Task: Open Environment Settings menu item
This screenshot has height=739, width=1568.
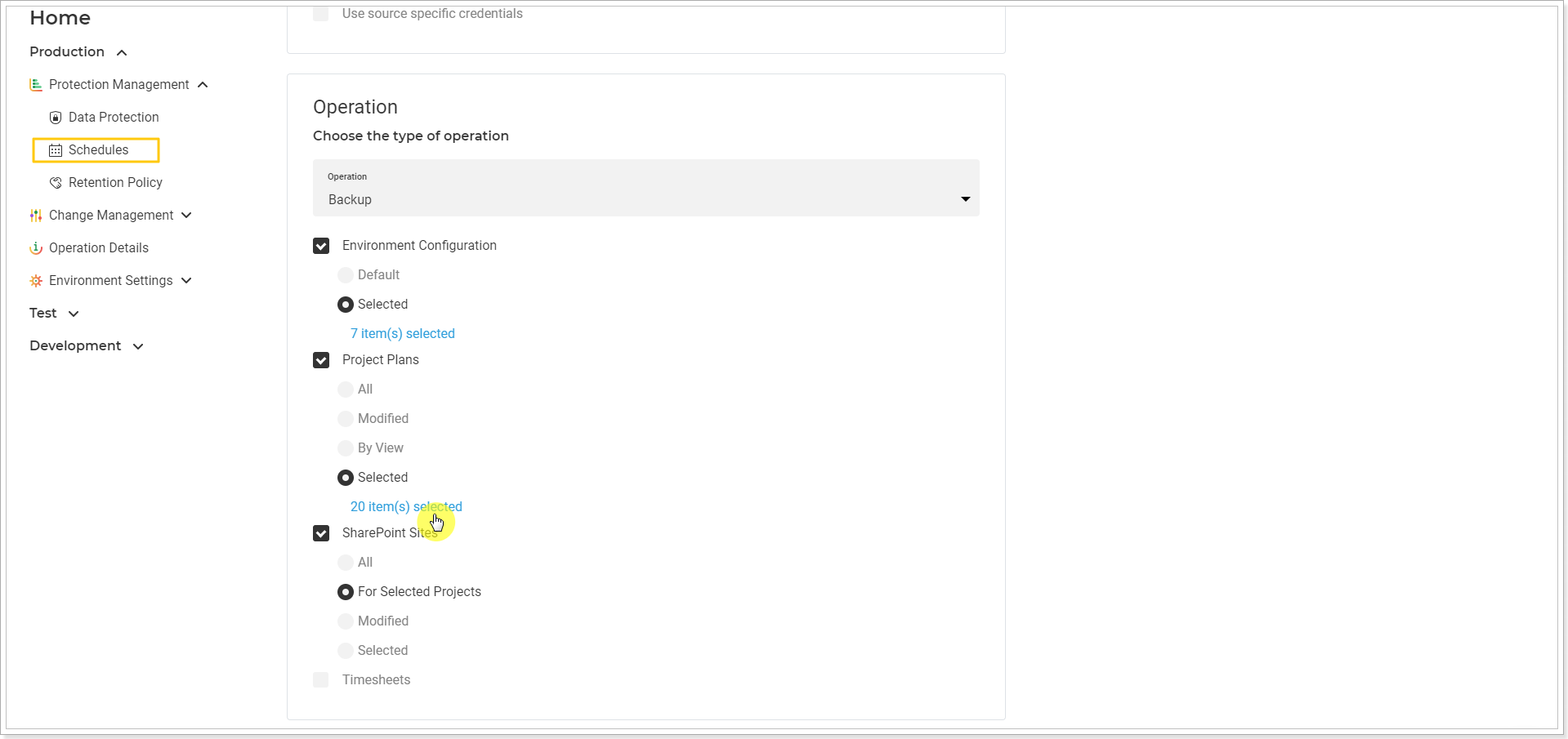Action: click(110, 281)
